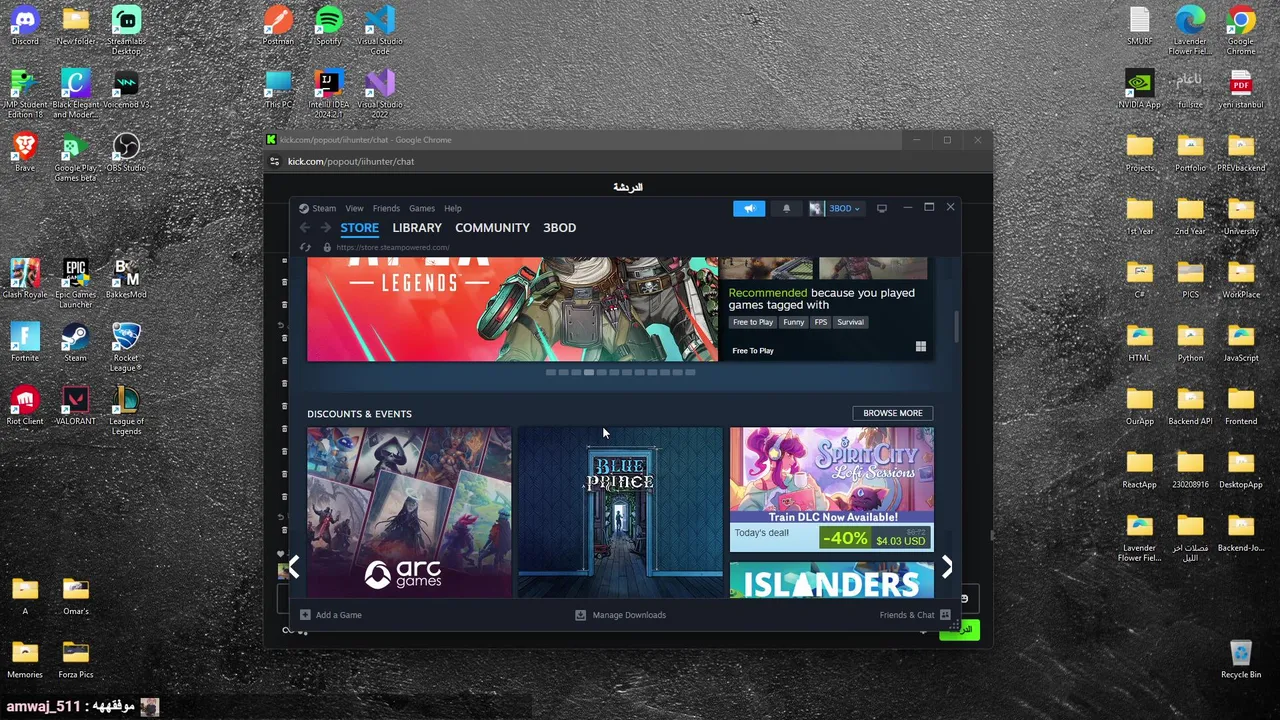The image size is (1280, 720).
Task: Show next discounts with right carousel arrow
Action: pyautogui.click(x=946, y=567)
